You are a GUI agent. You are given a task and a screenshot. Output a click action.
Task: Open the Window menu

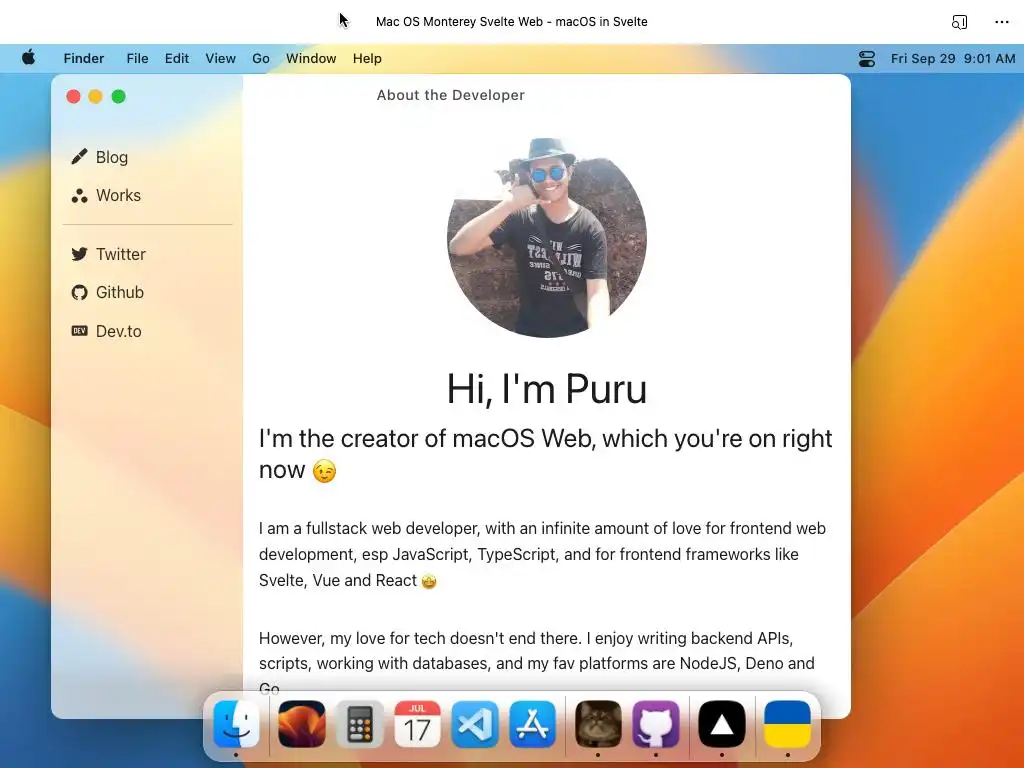pos(311,58)
